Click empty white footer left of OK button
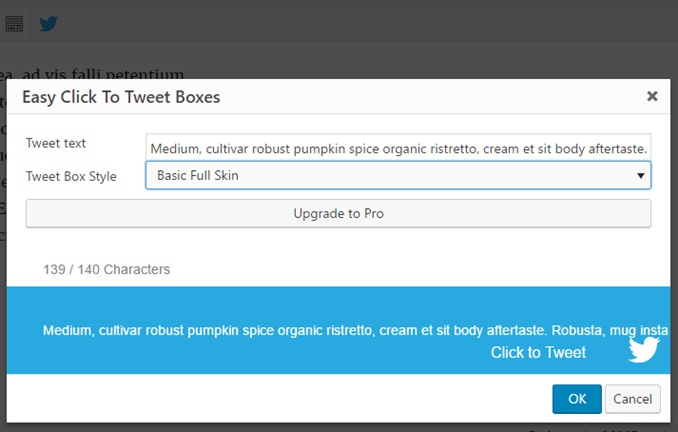Viewport: 678px width, 432px height. [277, 399]
